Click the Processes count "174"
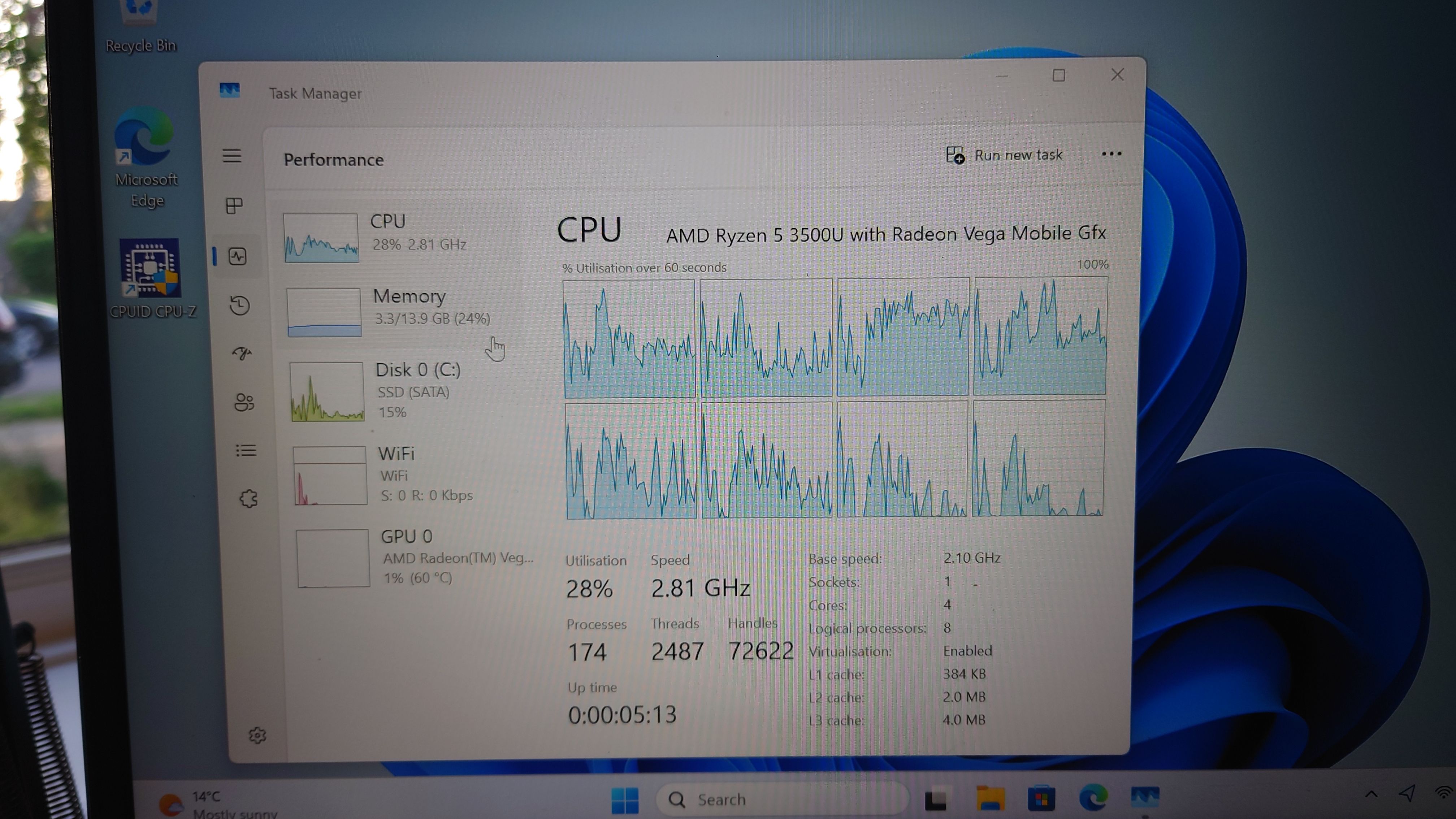This screenshot has height=819, width=1456. tap(587, 652)
